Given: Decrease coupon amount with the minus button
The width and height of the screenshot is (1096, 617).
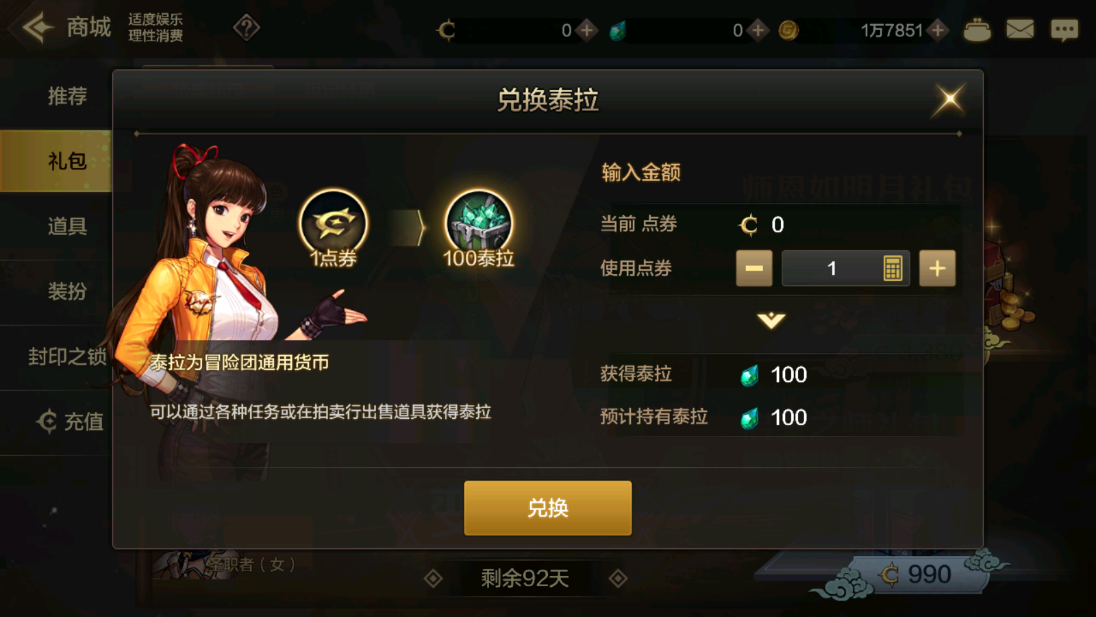Looking at the screenshot, I should [754, 268].
